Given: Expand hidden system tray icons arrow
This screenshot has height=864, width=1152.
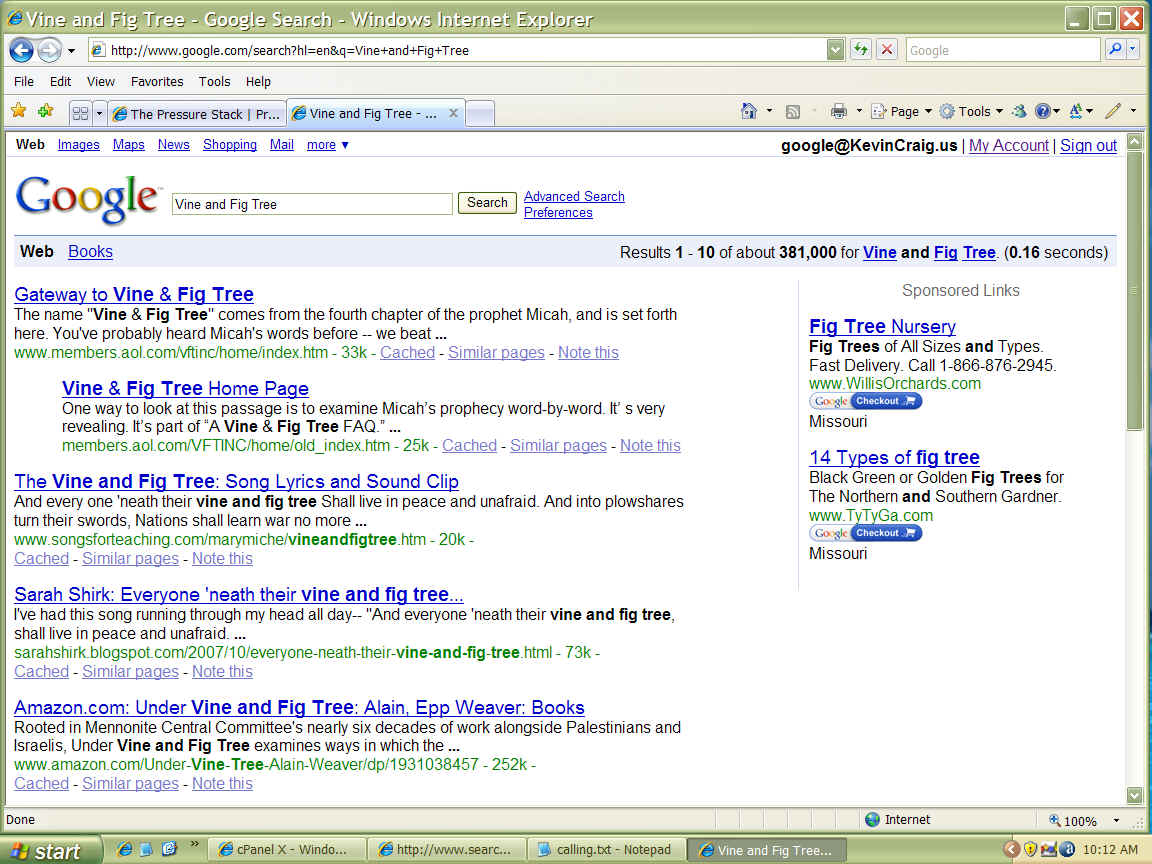Looking at the screenshot, I should coord(1012,849).
